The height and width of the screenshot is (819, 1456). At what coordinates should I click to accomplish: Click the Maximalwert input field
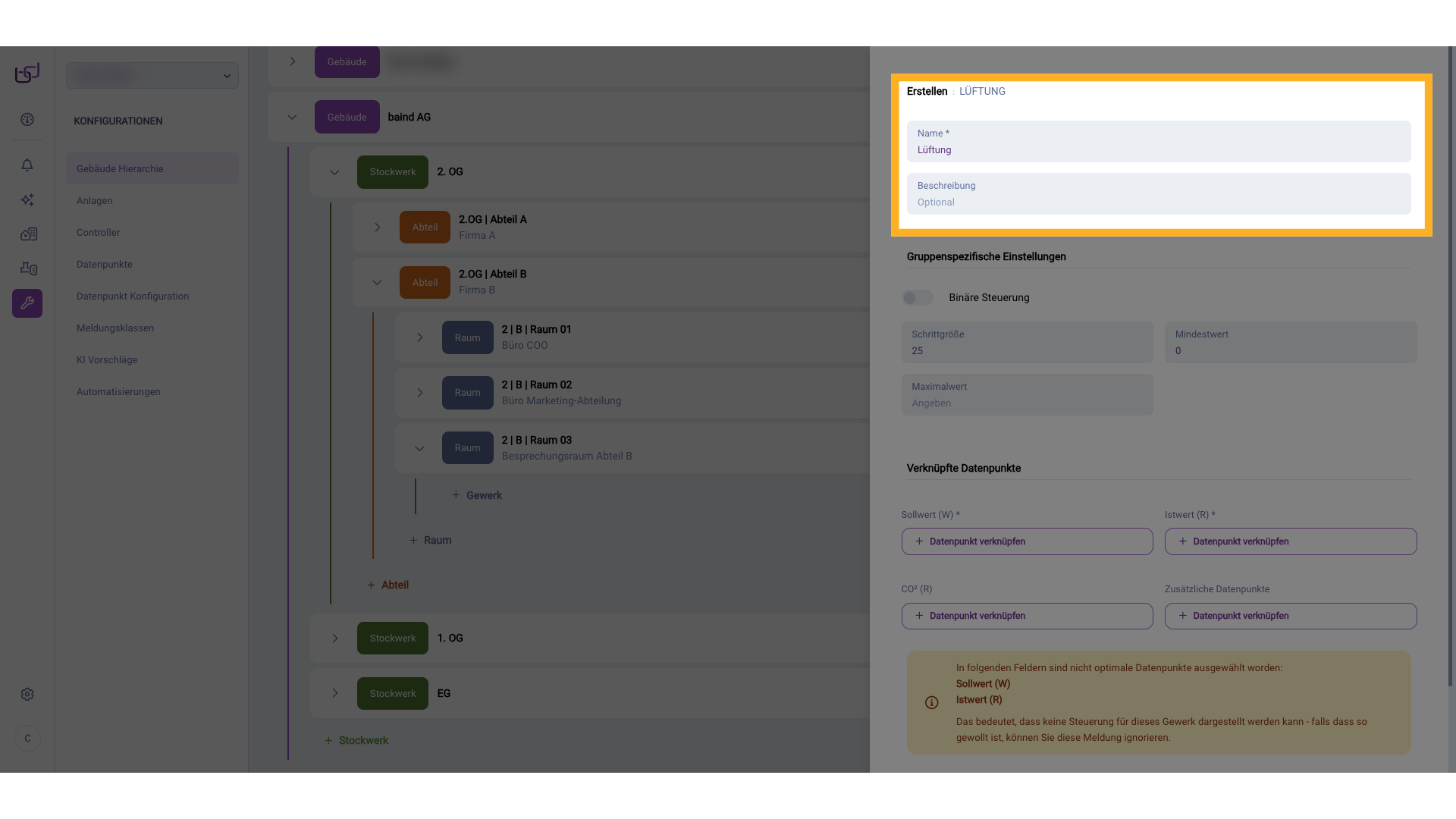tap(1027, 403)
